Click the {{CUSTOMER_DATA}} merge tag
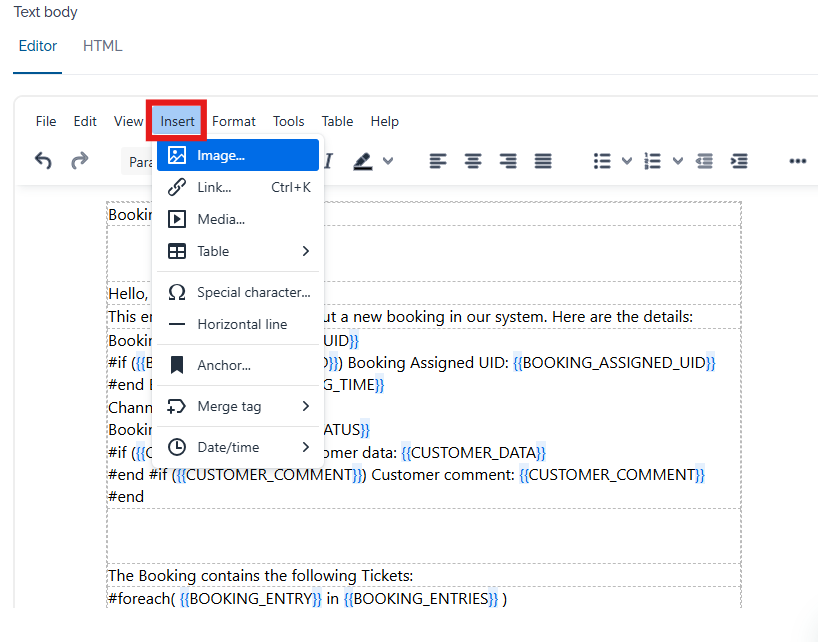 coord(473,453)
